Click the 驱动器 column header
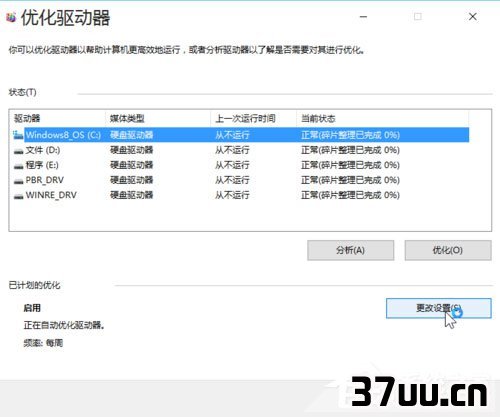The image size is (500, 417). [x=58, y=118]
